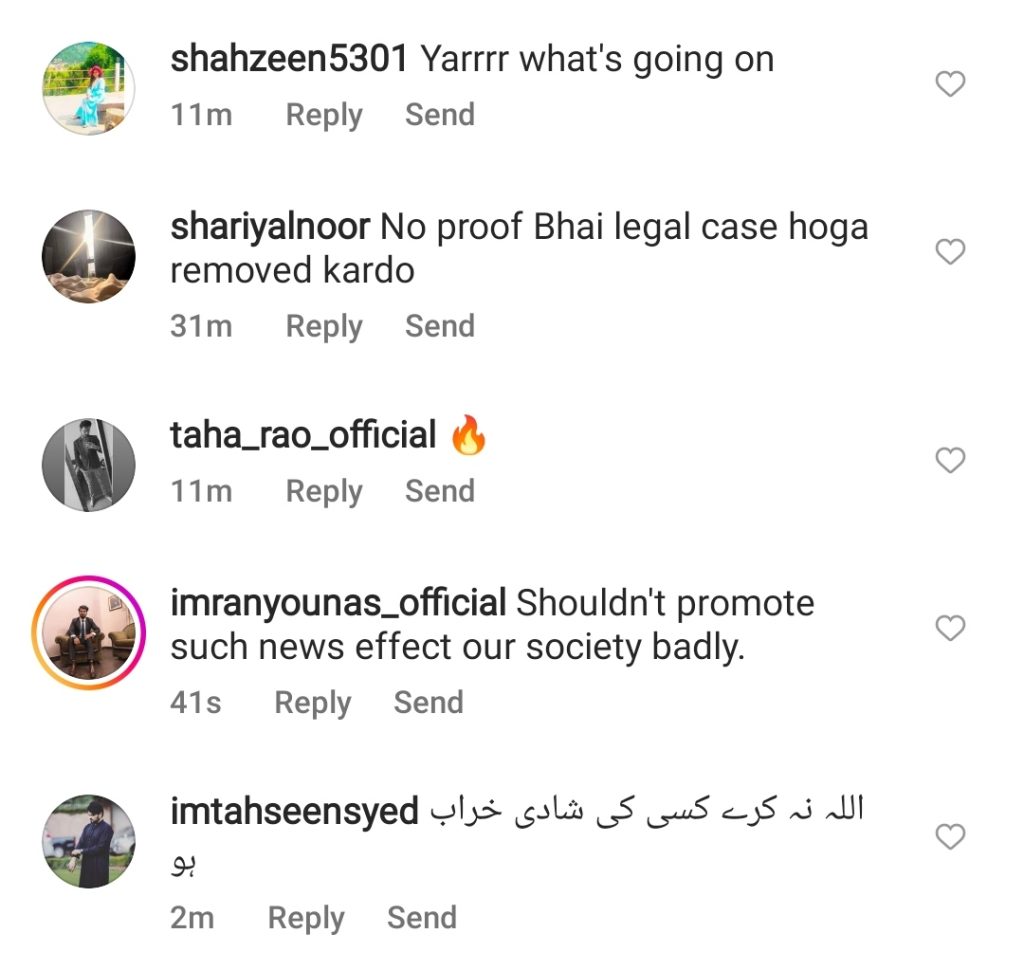The width and height of the screenshot is (1024, 970).
Task: Open taha_rao_official's profile photo
Action: pos(89,464)
